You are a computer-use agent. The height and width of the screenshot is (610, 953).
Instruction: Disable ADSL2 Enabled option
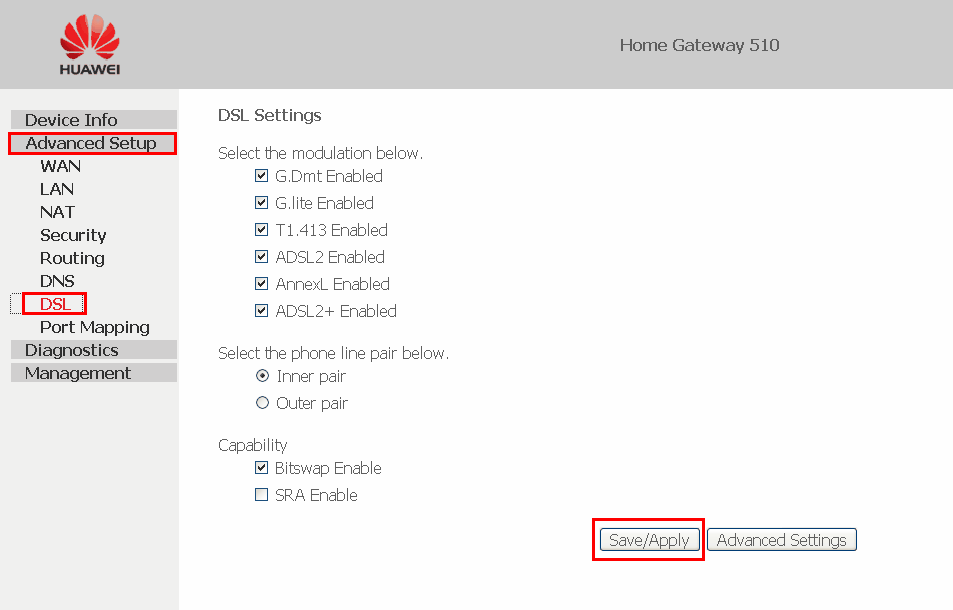tap(261, 257)
